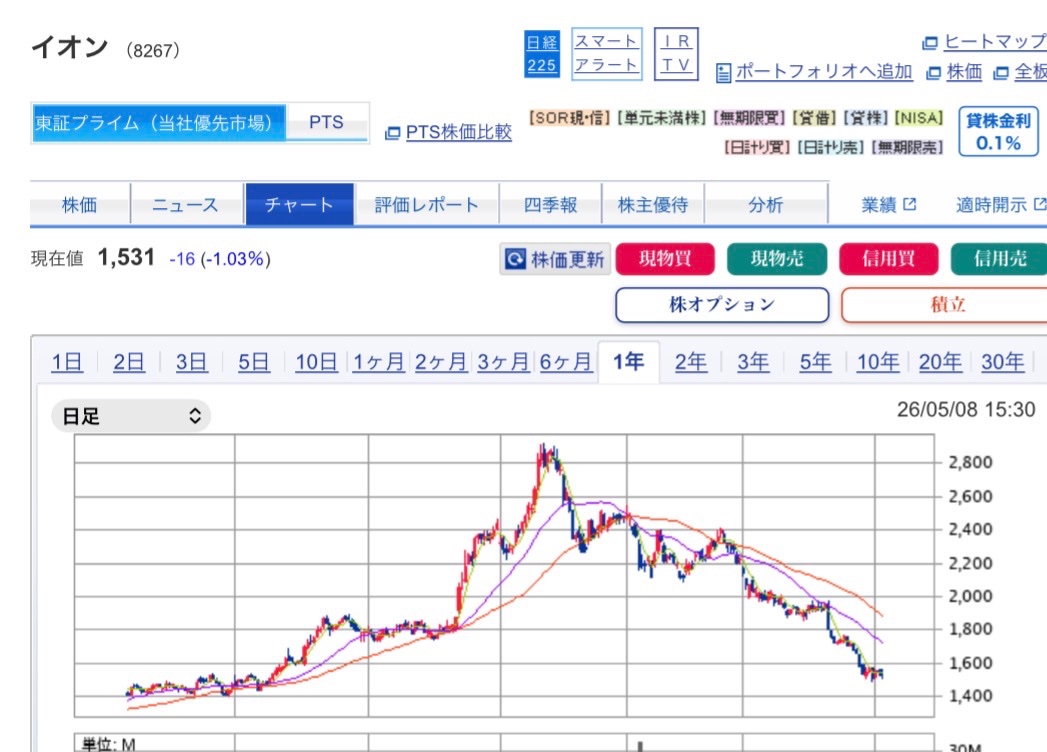Select the 3ヶ月 chart range
Viewport: 1047px width, 752px height.
click(503, 362)
